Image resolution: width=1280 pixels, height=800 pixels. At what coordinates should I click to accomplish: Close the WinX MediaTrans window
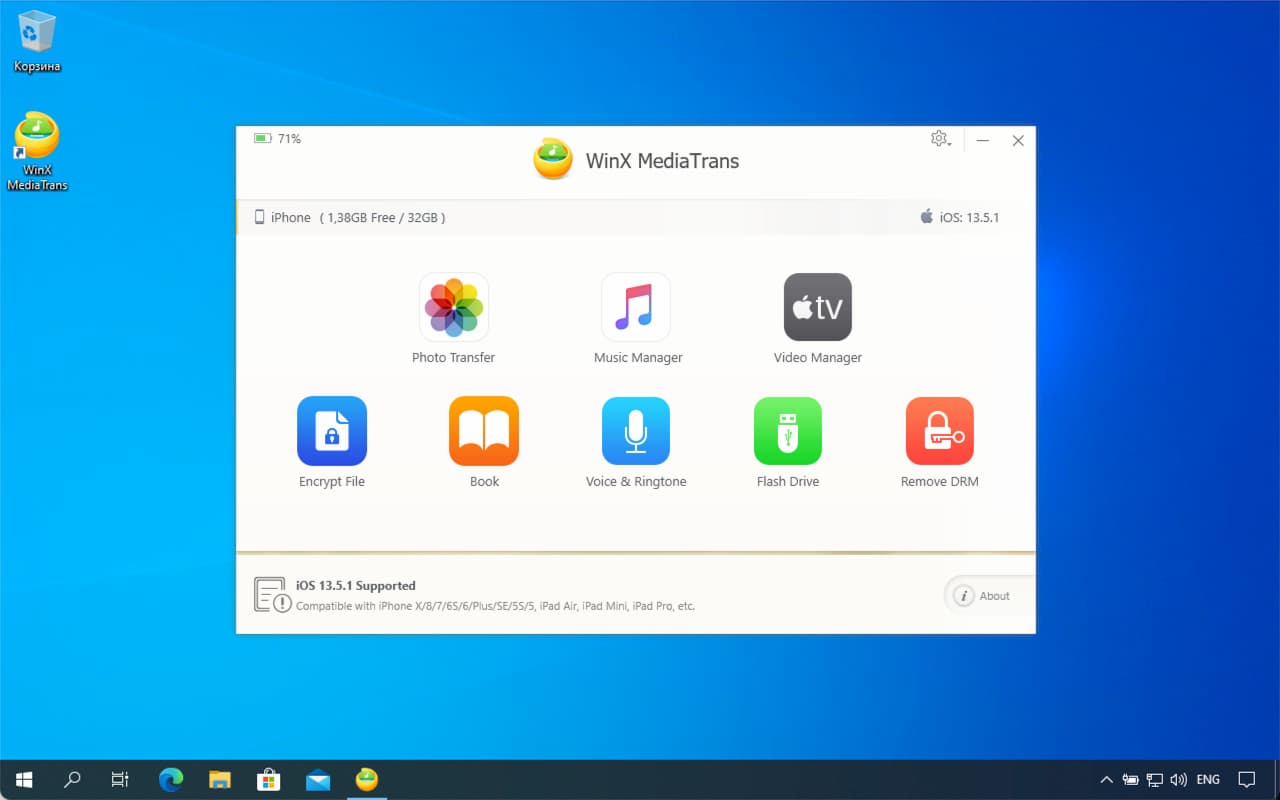[1018, 141]
